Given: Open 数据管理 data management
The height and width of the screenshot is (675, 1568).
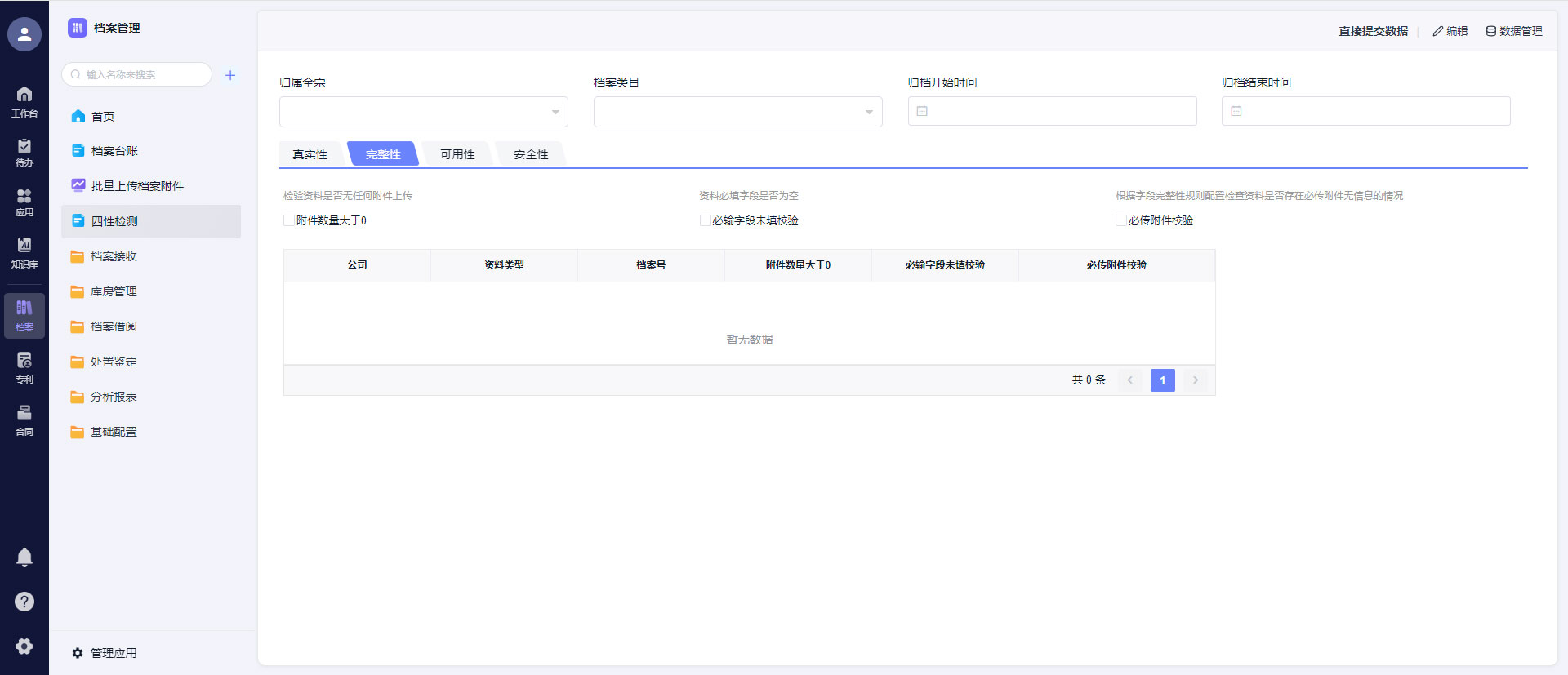Looking at the screenshot, I should (1514, 31).
